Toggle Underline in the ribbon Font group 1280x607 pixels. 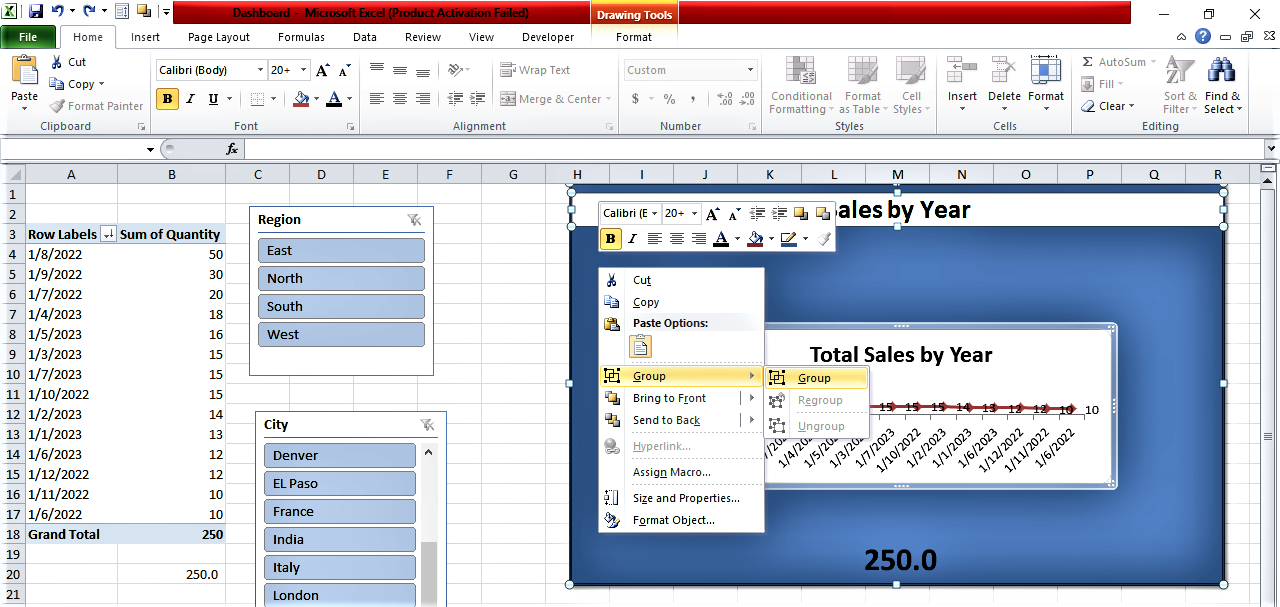213,99
